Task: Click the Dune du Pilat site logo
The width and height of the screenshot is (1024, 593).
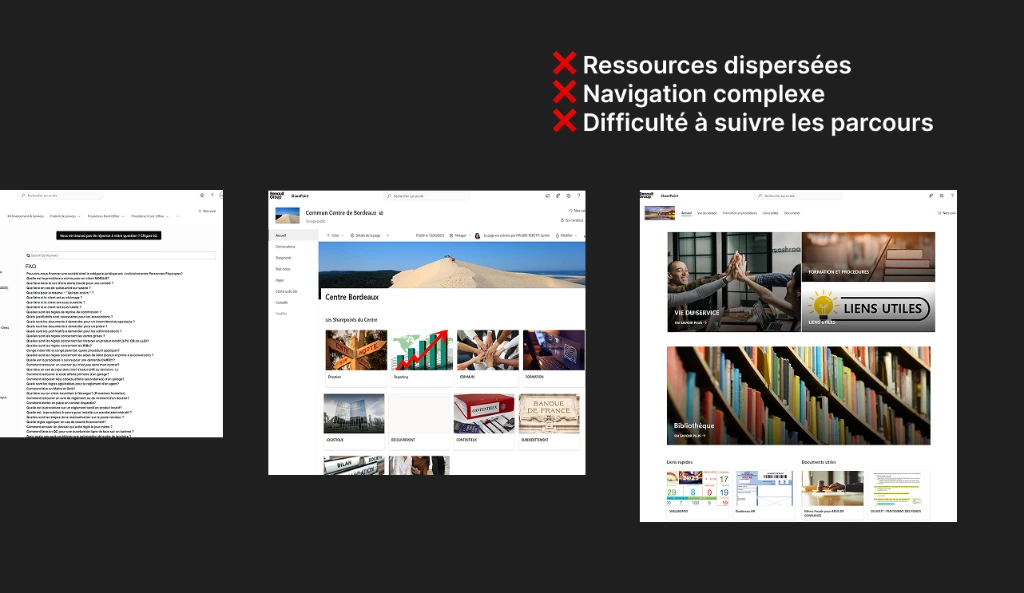Action: (x=286, y=216)
